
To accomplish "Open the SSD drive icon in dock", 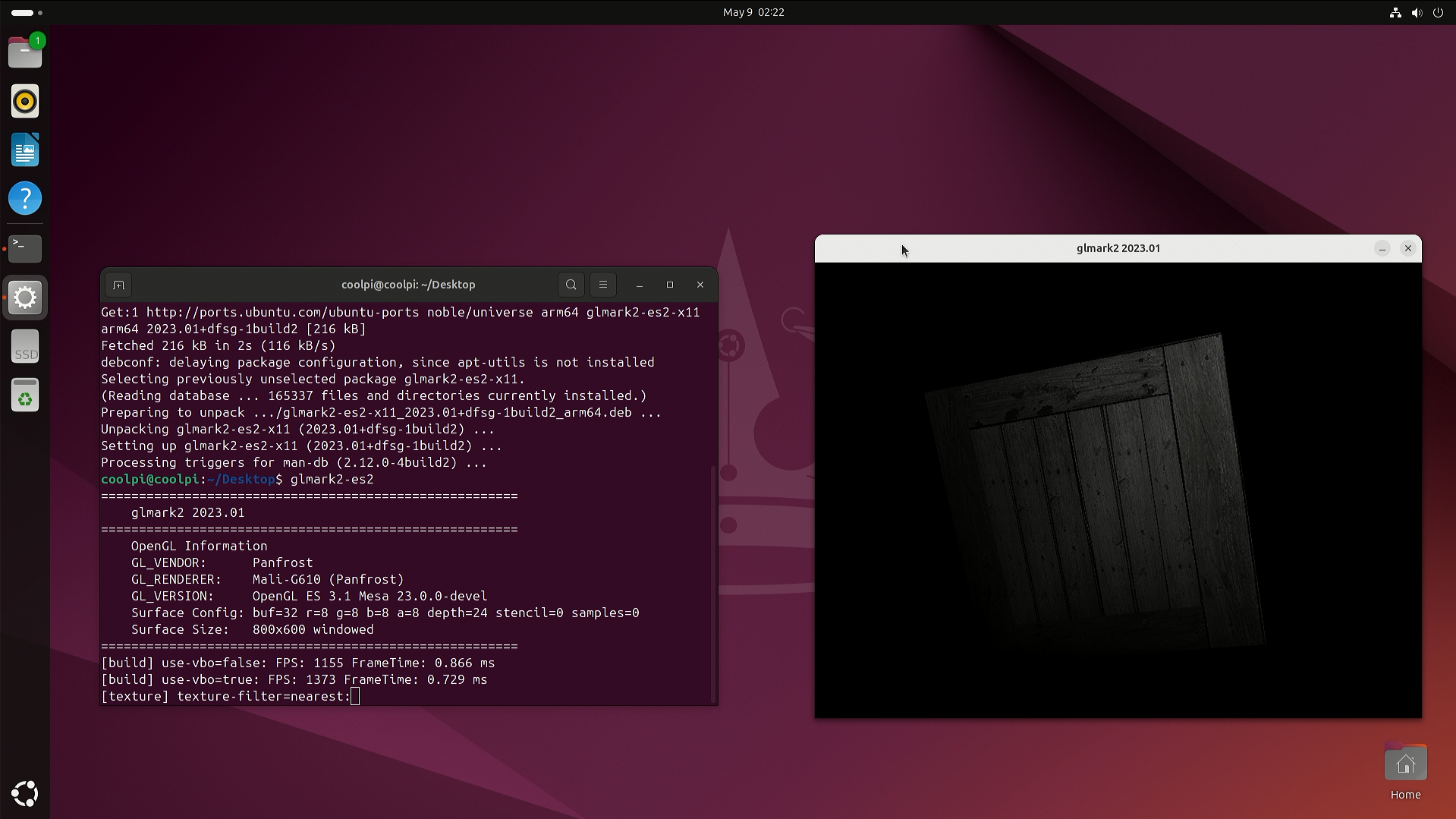I will pos(25,346).
